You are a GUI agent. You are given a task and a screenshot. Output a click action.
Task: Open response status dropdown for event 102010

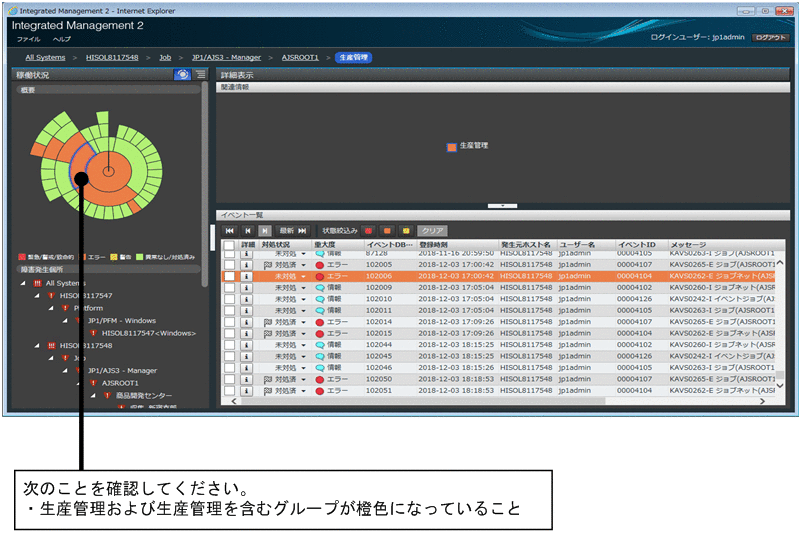pyautogui.click(x=304, y=299)
